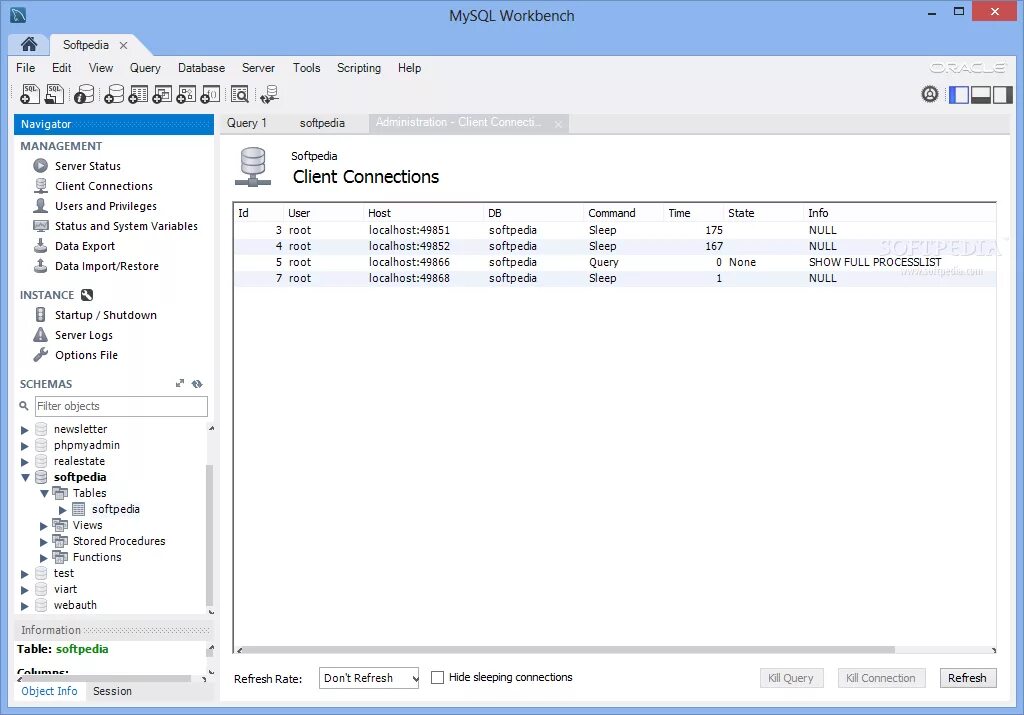Search table data toolbar icon
Image resolution: width=1024 pixels, height=715 pixels.
[x=240, y=94]
